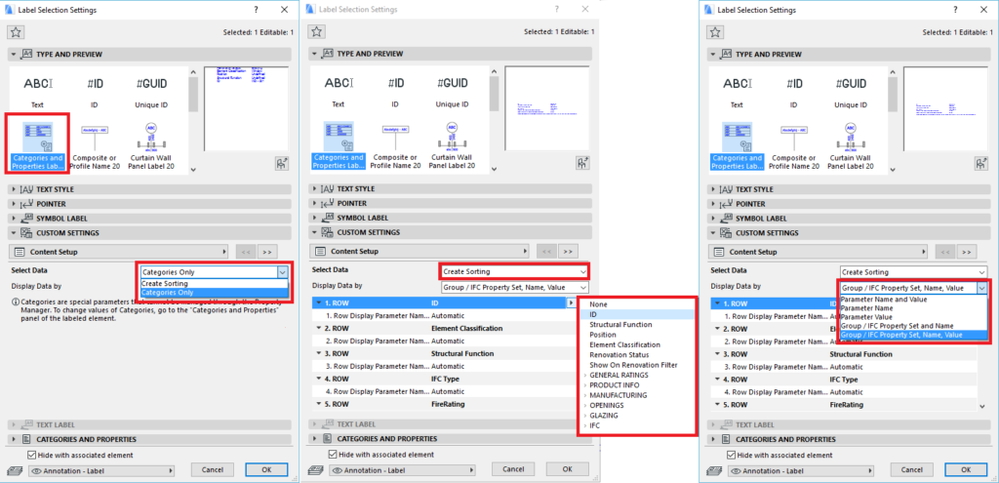
Task: Click Cancel button in left dialog
Action: click(x=212, y=470)
